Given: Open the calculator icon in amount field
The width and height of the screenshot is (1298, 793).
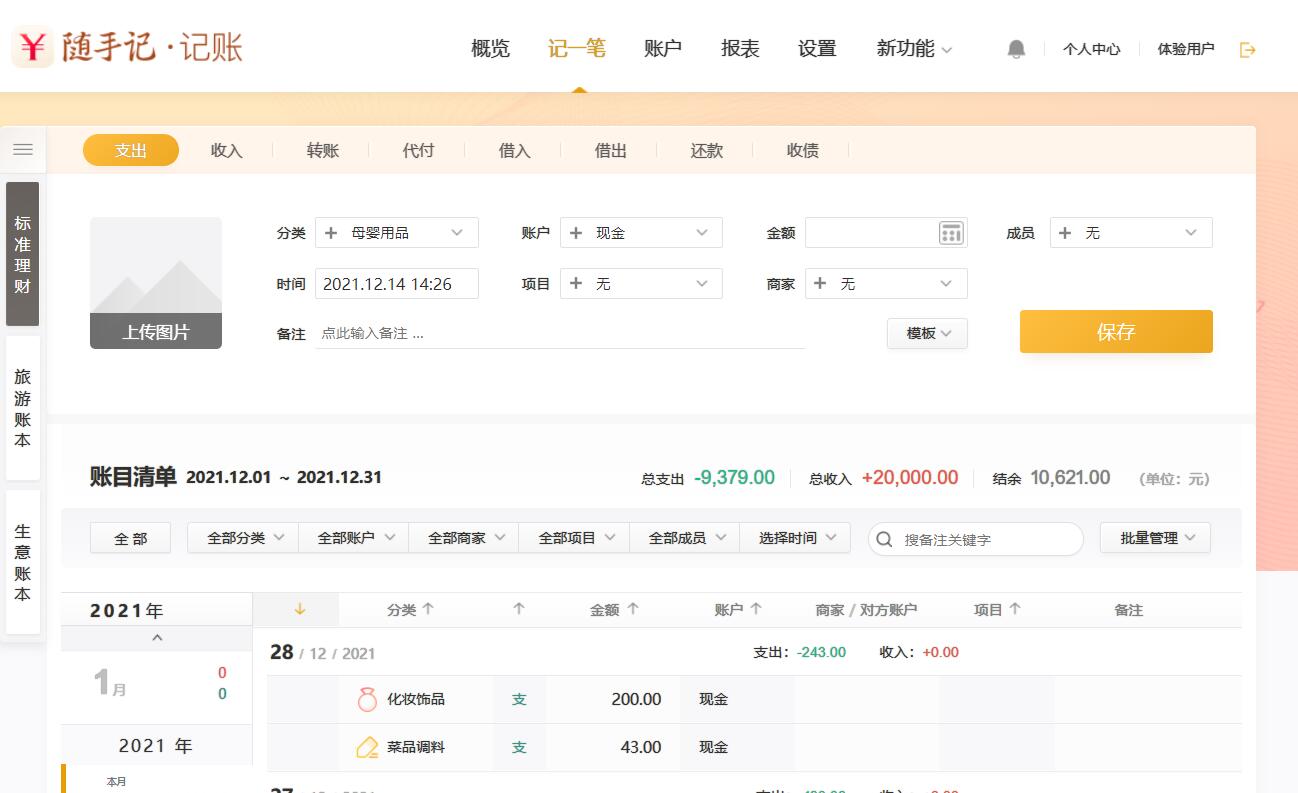Looking at the screenshot, I should (x=950, y=233).
